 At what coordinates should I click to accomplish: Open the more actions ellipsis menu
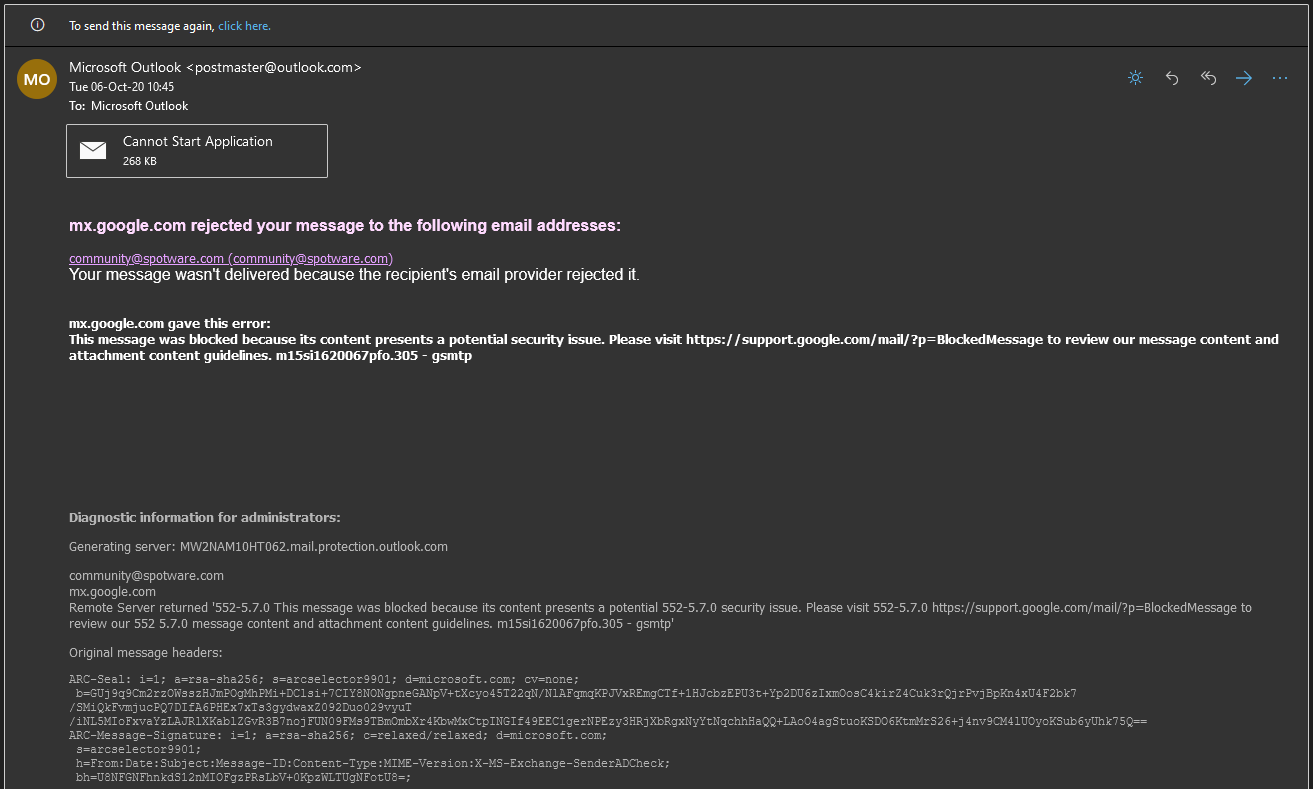(1280, 78)
